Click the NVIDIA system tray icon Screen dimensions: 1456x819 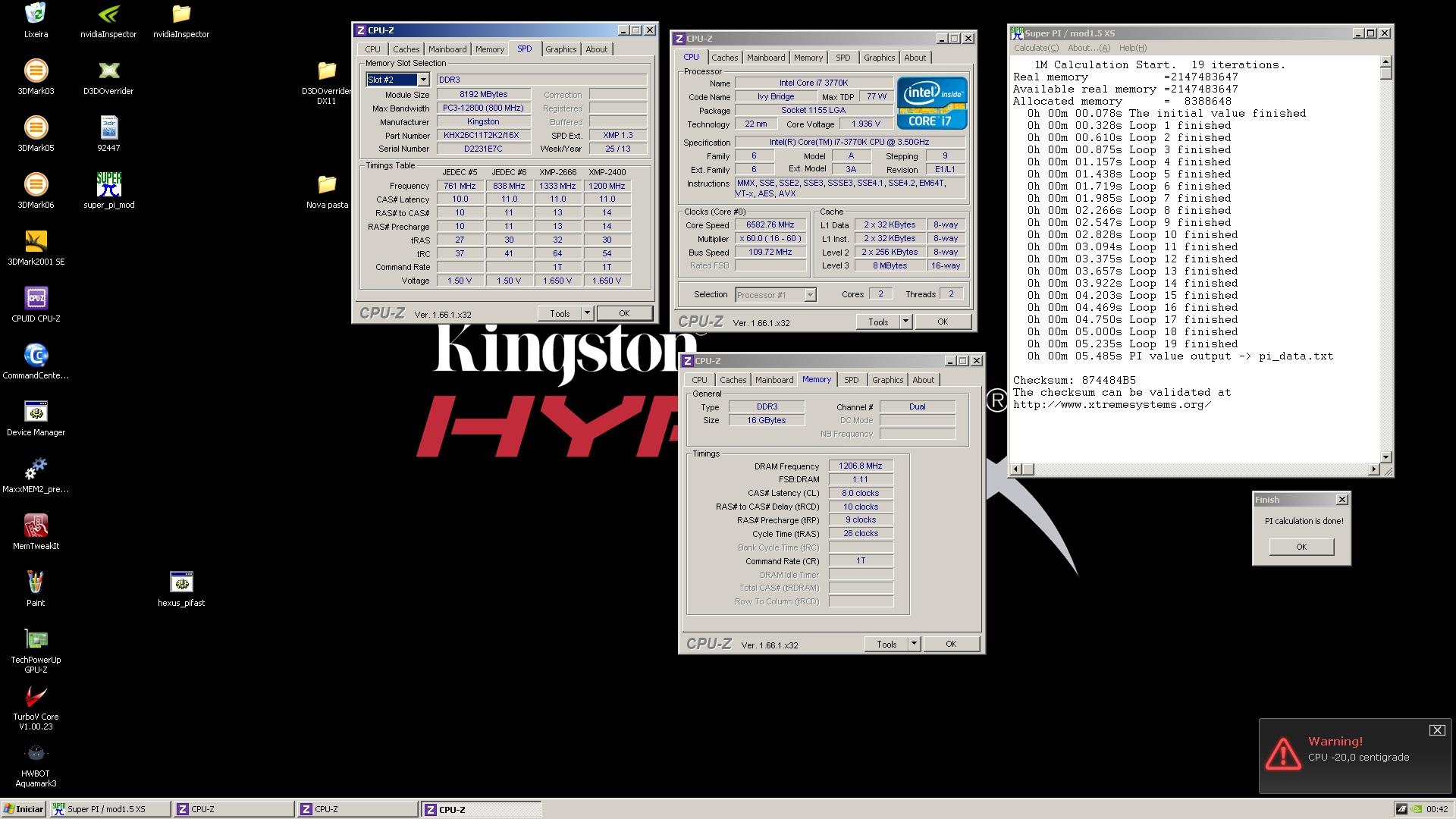1416,809
